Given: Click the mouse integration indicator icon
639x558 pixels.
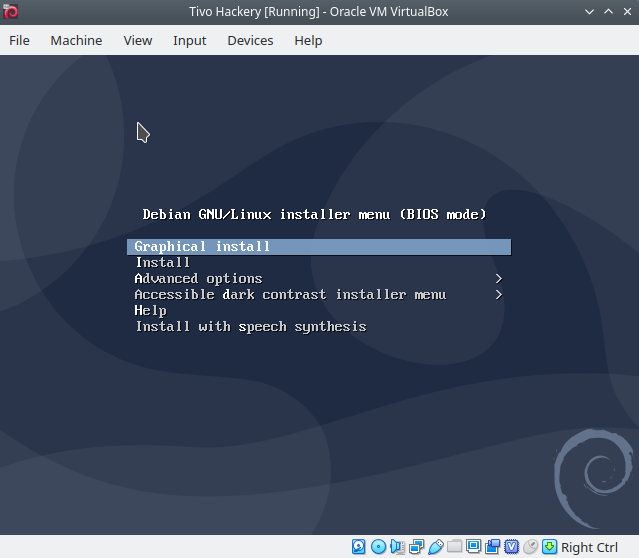Looking at the screenshot, I should [531, 547].
